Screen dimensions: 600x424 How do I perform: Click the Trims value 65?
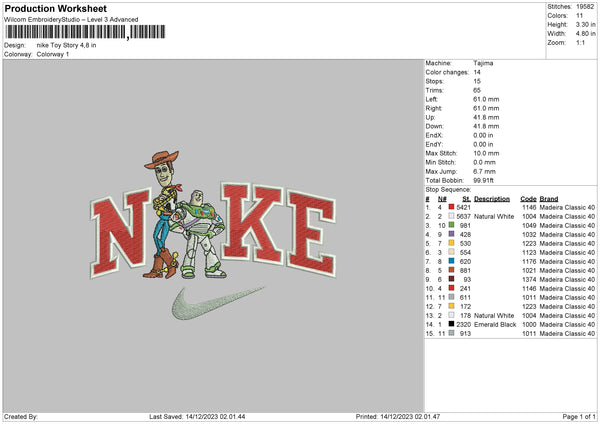pyautogui.click(x=477, y=90)
